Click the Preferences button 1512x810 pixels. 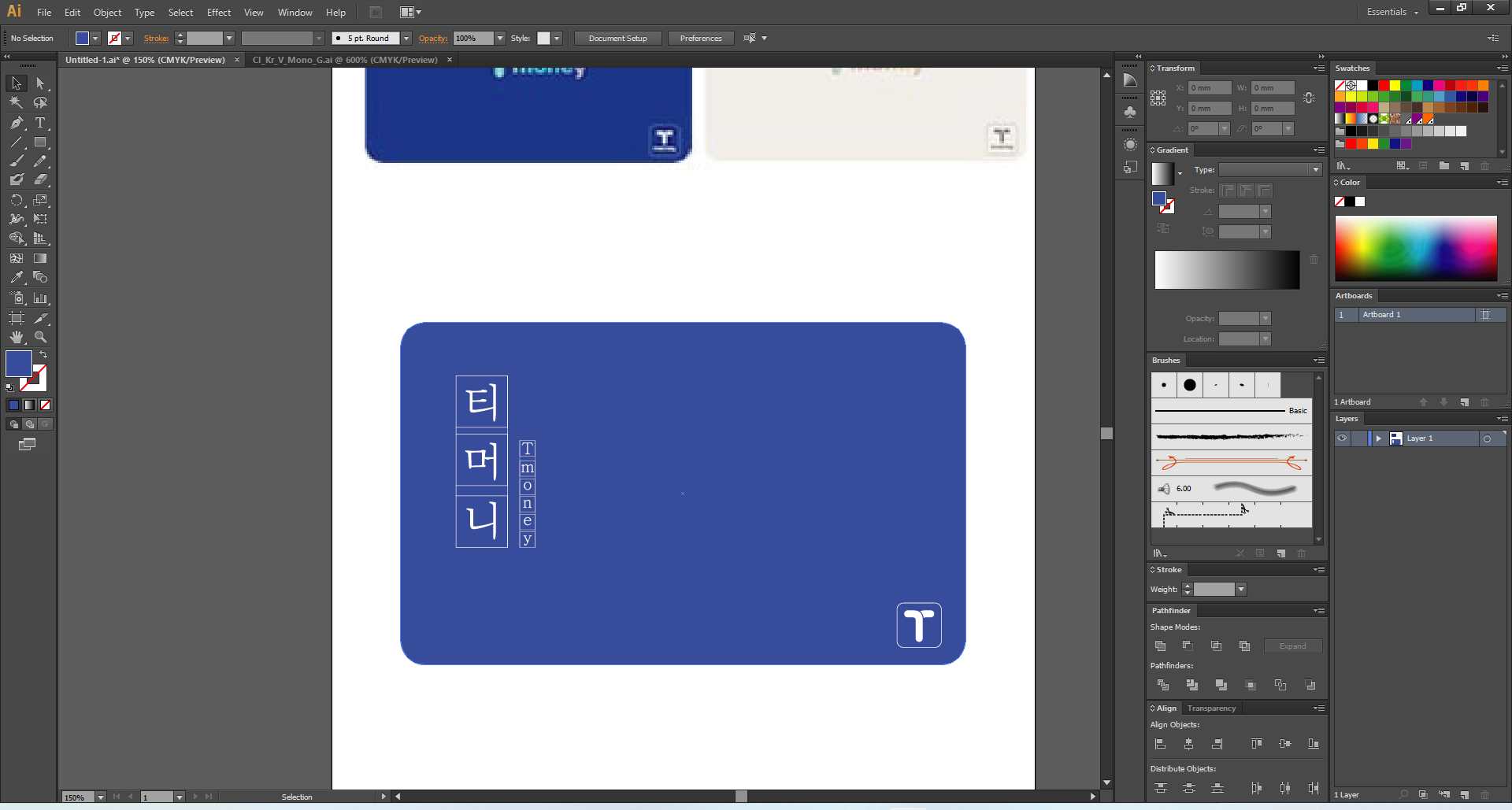pyautogui.click(x=701, y=39)
